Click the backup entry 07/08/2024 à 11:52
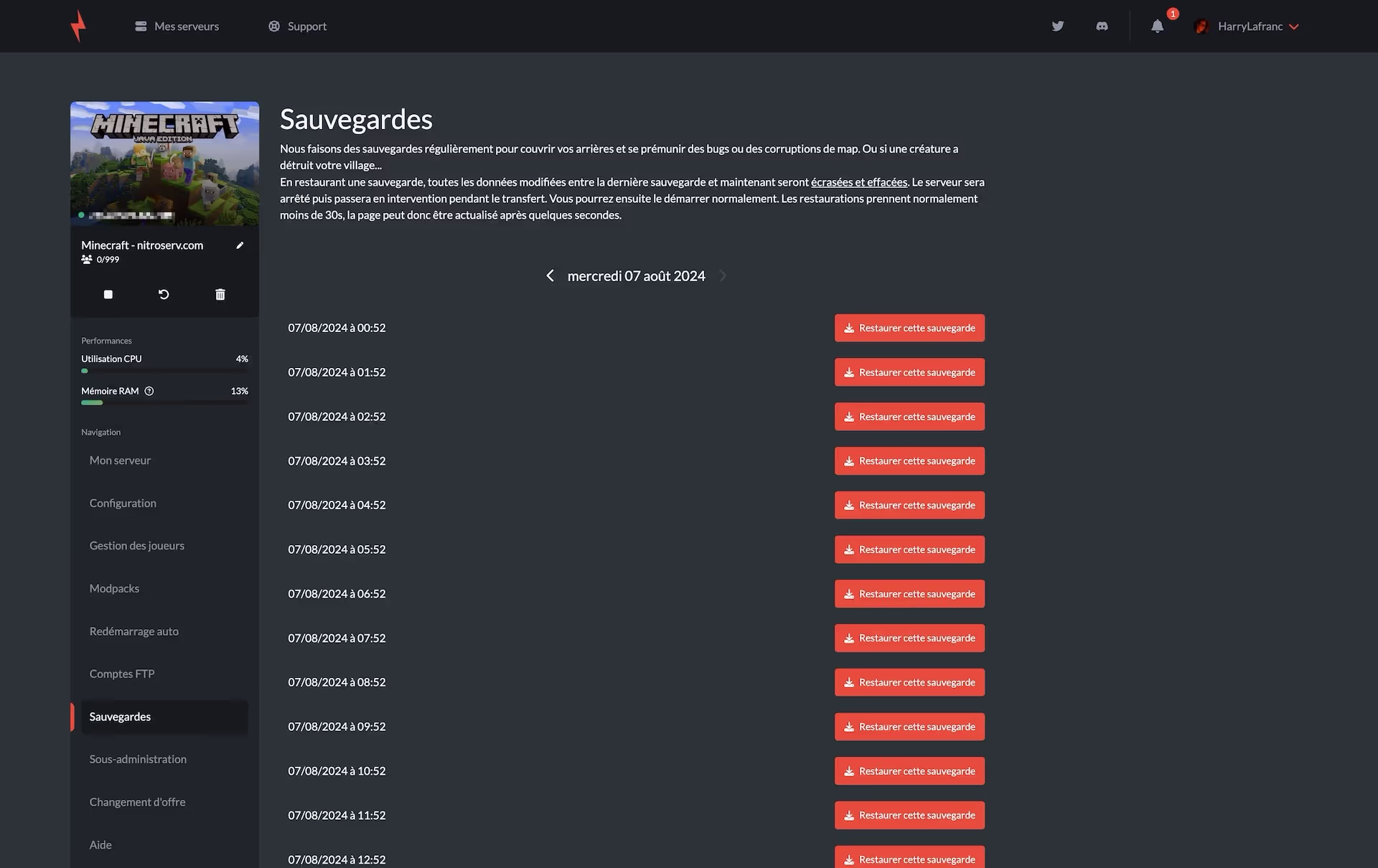This screenshot has width=1378, height=868. pos(337,816)
